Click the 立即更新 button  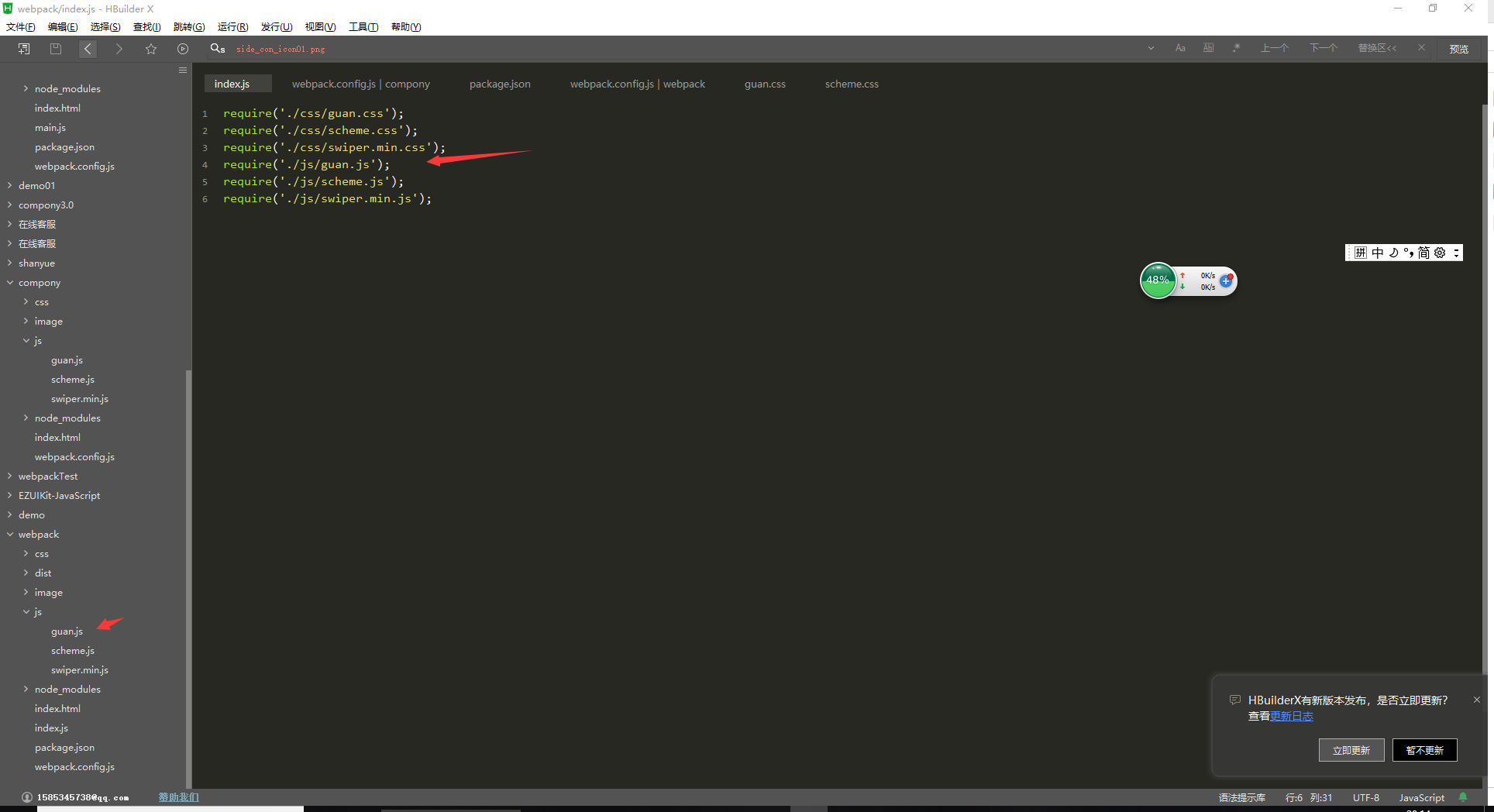pyautogui.click(x=1351, y=750)
